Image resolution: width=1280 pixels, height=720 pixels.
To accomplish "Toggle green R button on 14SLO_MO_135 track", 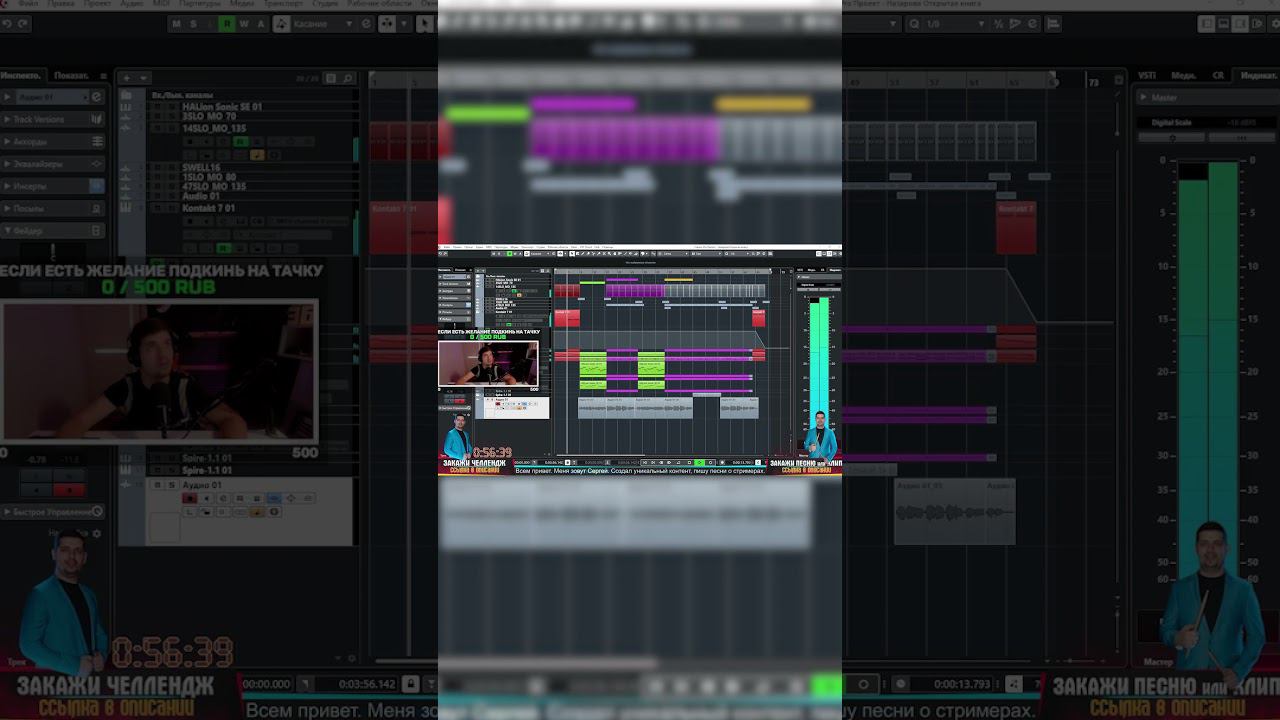I will click(240, 142).
